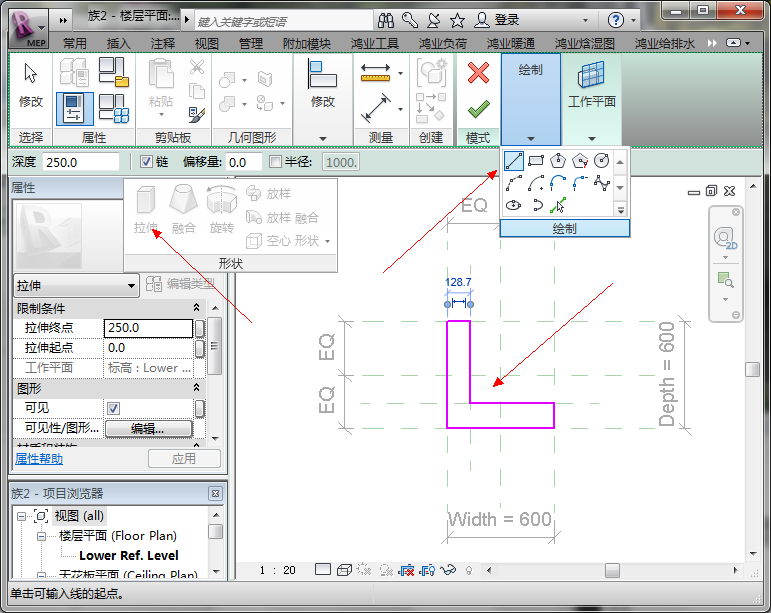Open the 管理 ribbon tab
This screenshot has height=613, width=771.
[x=251, y=43]
